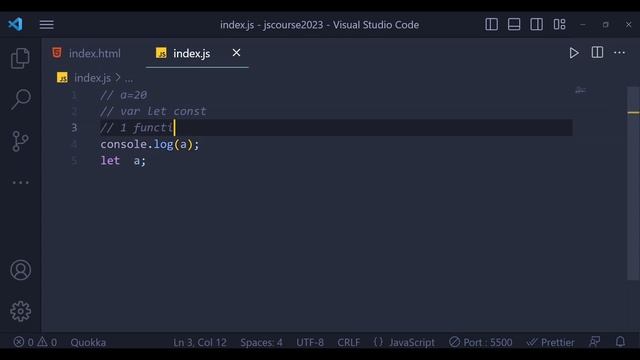Open the Accounts menu
Image resolution: width=640 pixels, height=360 pixels.
coord(20,270)
